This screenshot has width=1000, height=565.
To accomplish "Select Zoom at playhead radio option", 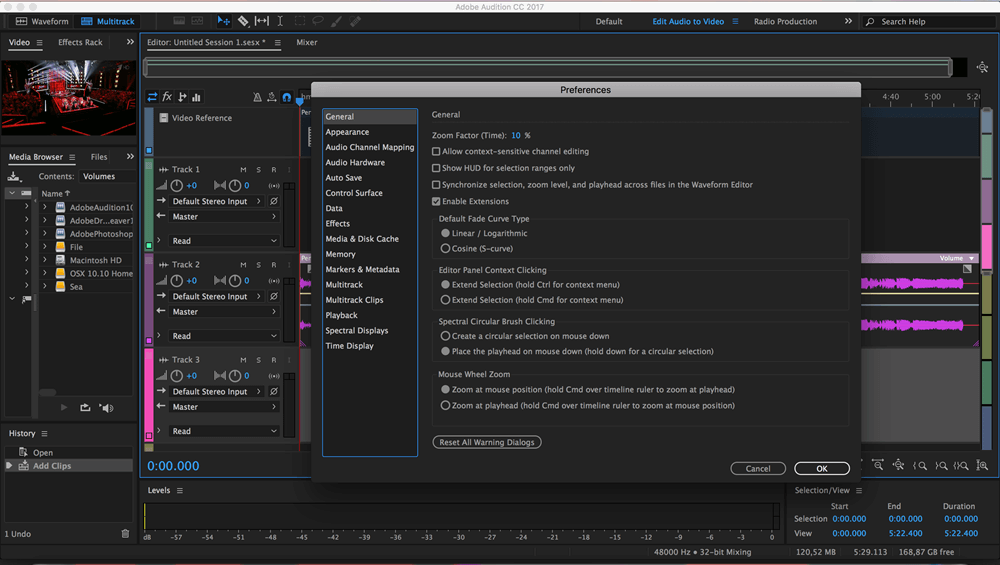I will point(445,406).
